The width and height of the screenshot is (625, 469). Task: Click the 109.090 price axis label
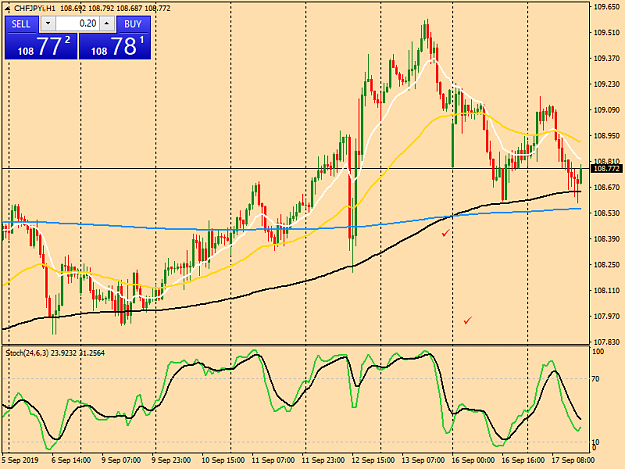pyautogui.click(x=607, y=110)
